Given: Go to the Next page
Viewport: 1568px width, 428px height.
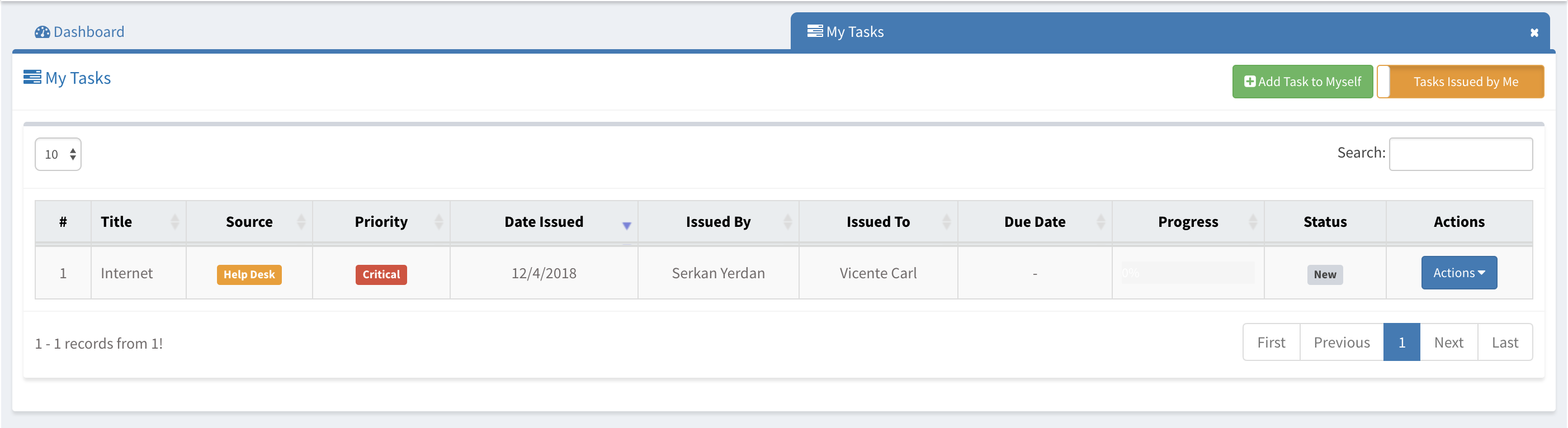Looking at the screenshot, I should (1448, 343).
